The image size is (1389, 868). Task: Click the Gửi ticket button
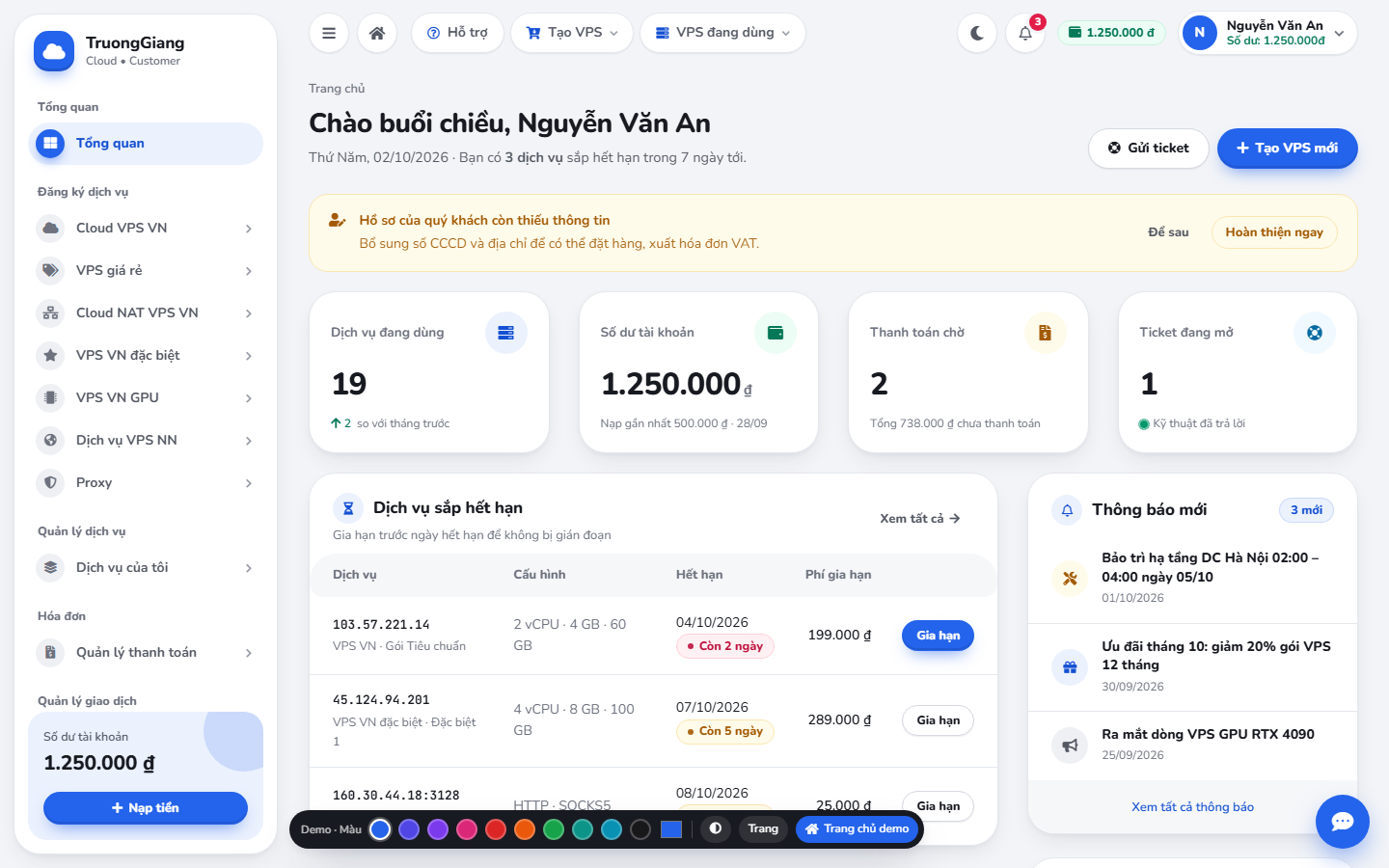[x=1148, y=149]
